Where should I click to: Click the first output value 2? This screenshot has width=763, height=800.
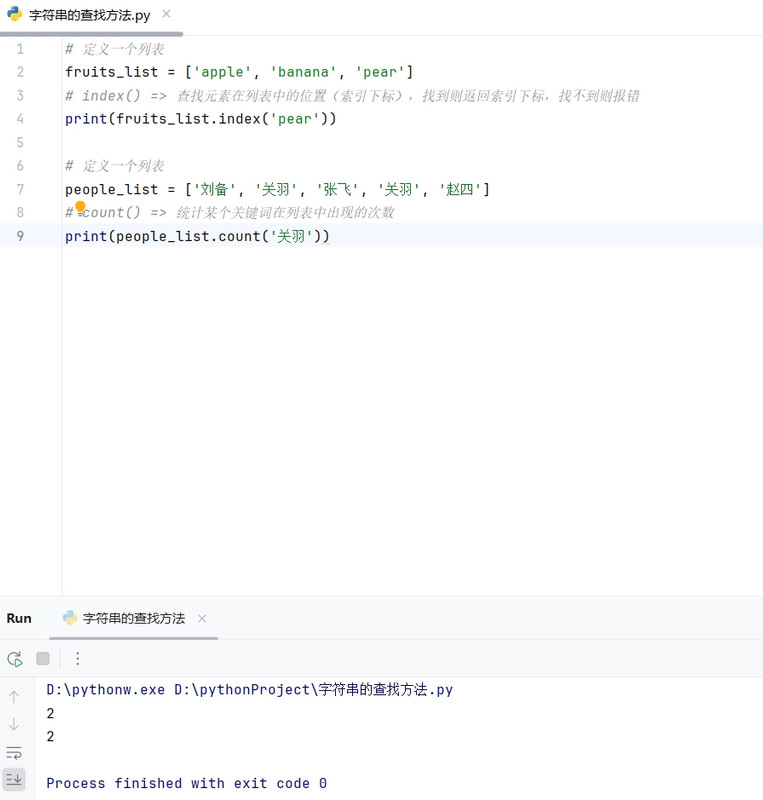click(x=50, y=713)
